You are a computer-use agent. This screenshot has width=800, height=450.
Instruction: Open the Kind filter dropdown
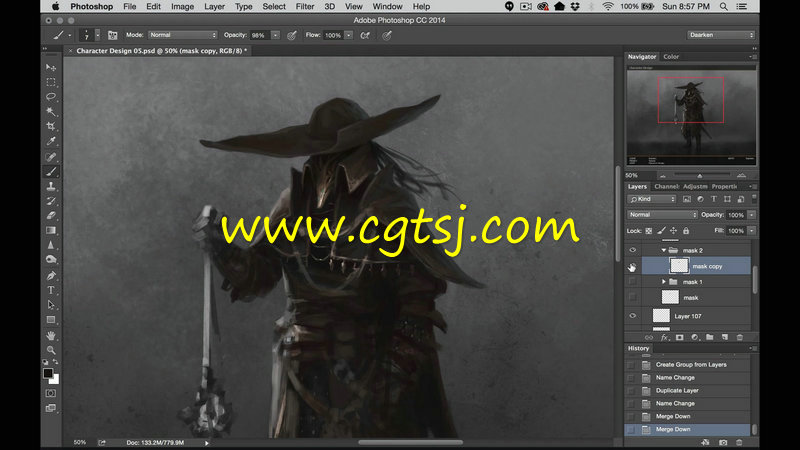coord(652,199)
